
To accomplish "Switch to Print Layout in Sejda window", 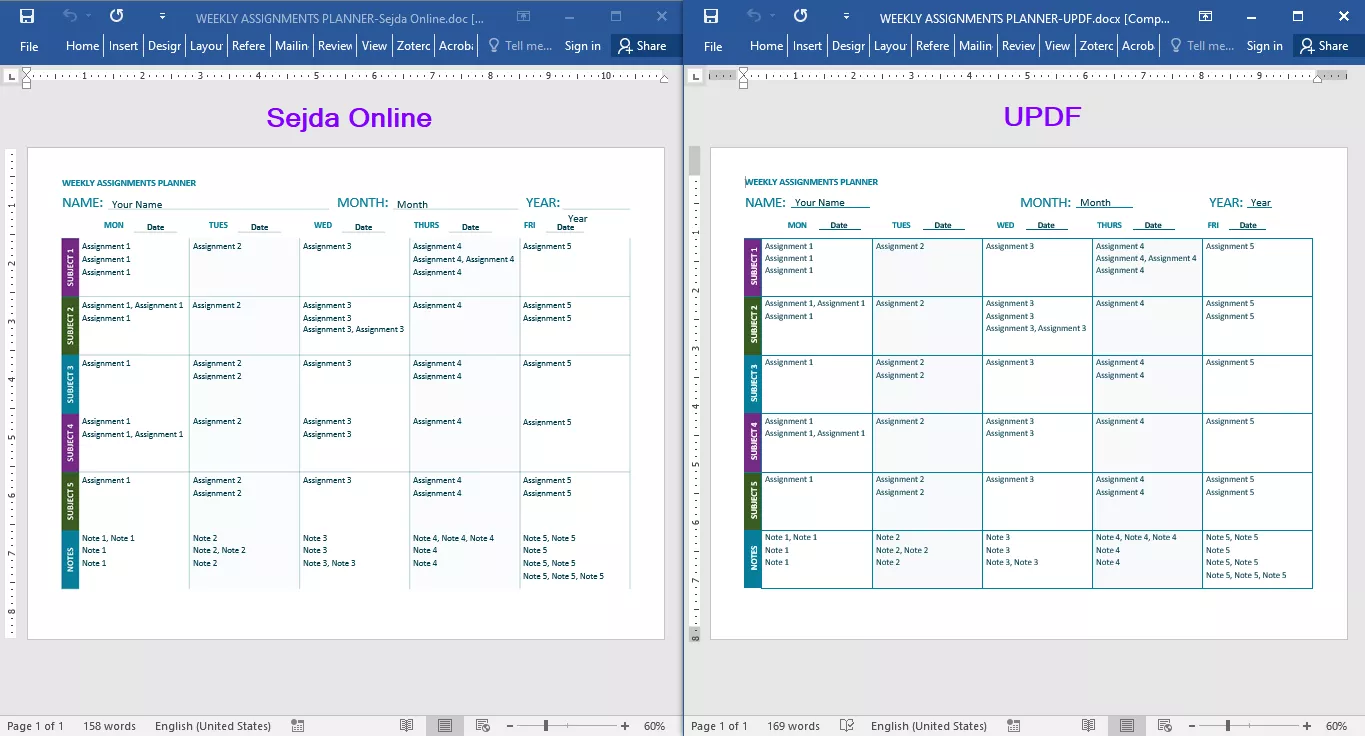I will click(445, 726).
